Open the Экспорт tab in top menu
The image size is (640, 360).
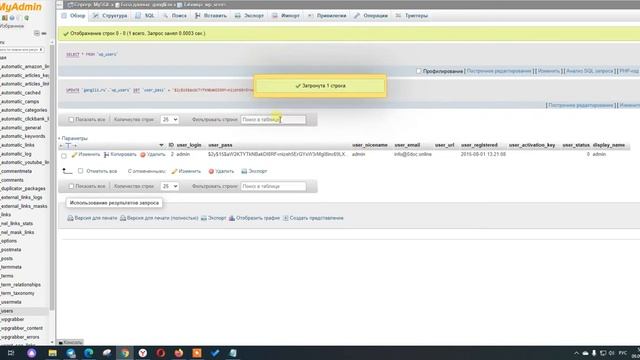249,16
